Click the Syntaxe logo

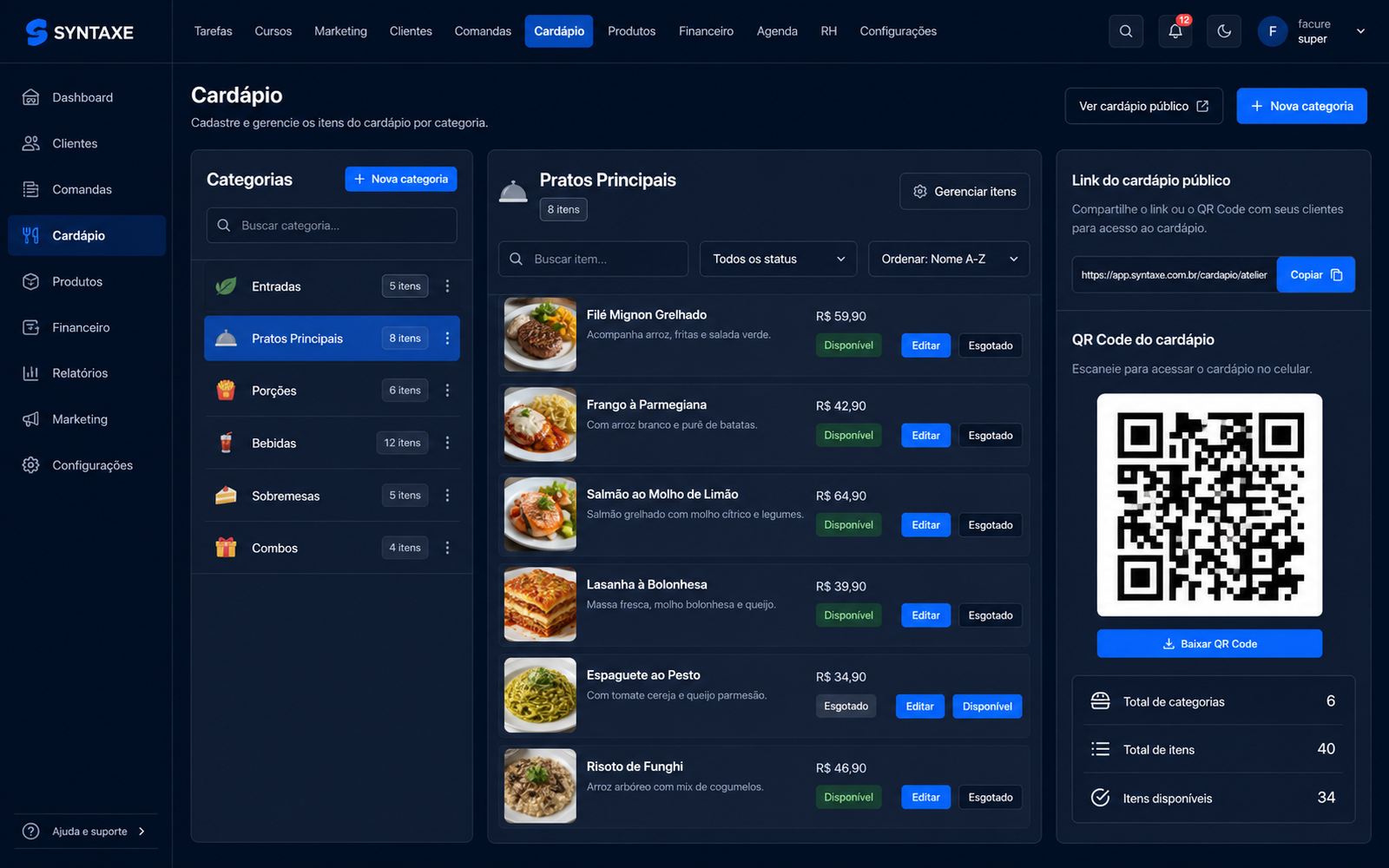[80, 32]
